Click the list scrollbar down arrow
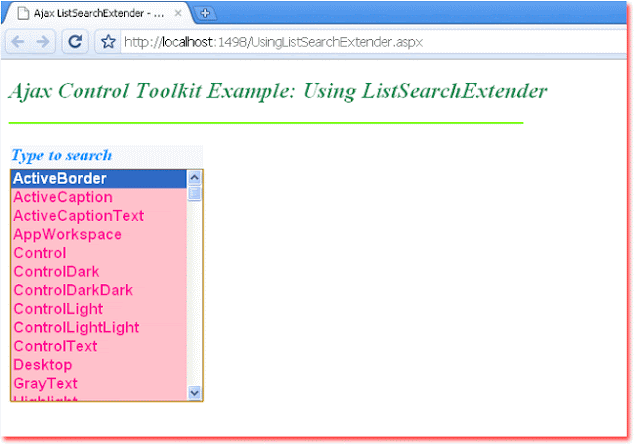The image size is (640, 445). coord(194,393)
